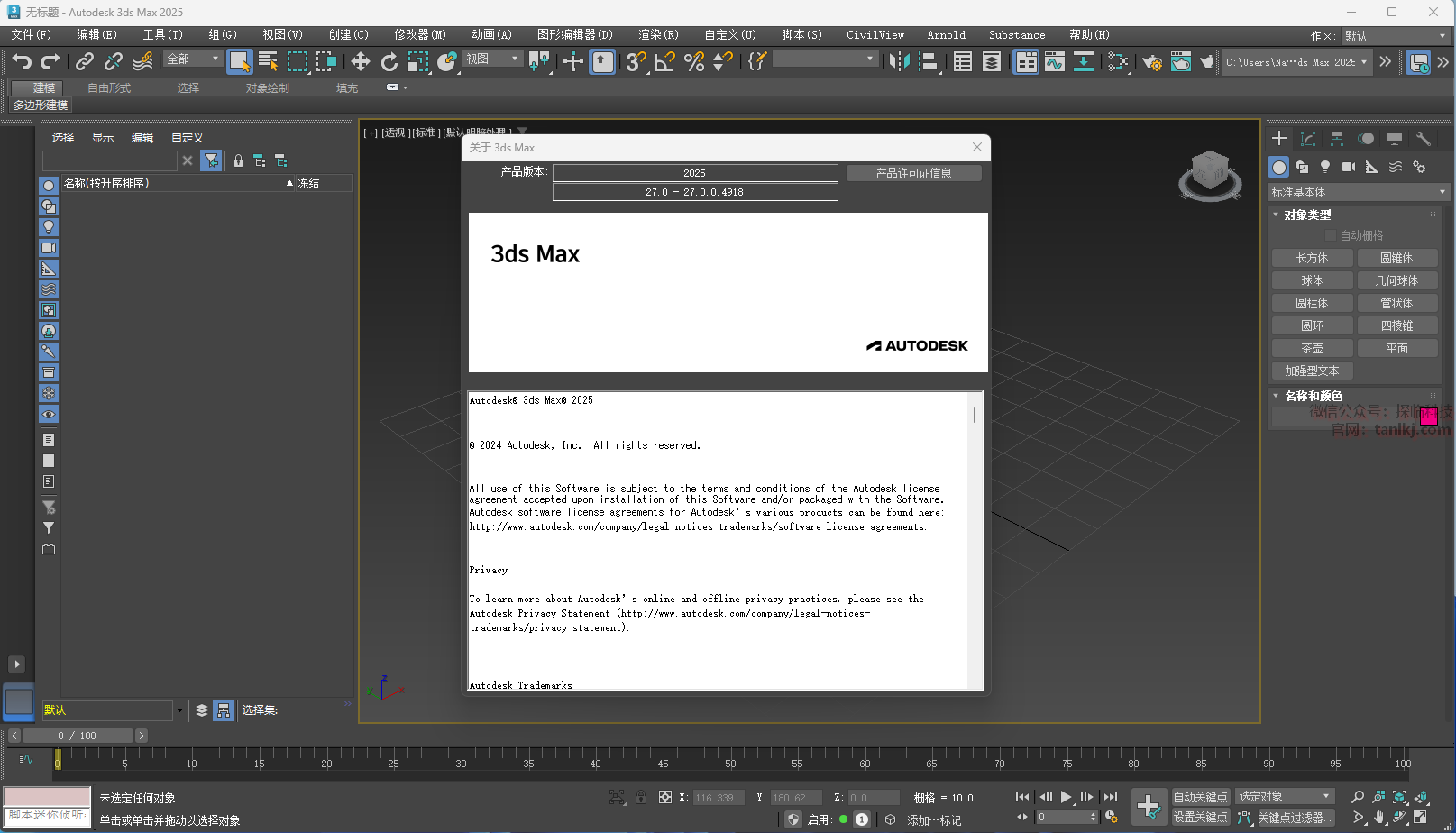The width and height of the screenshot is (1456, 833).
Task: Collapse the 对象类型 rollout
Action: click(1307, 215)
